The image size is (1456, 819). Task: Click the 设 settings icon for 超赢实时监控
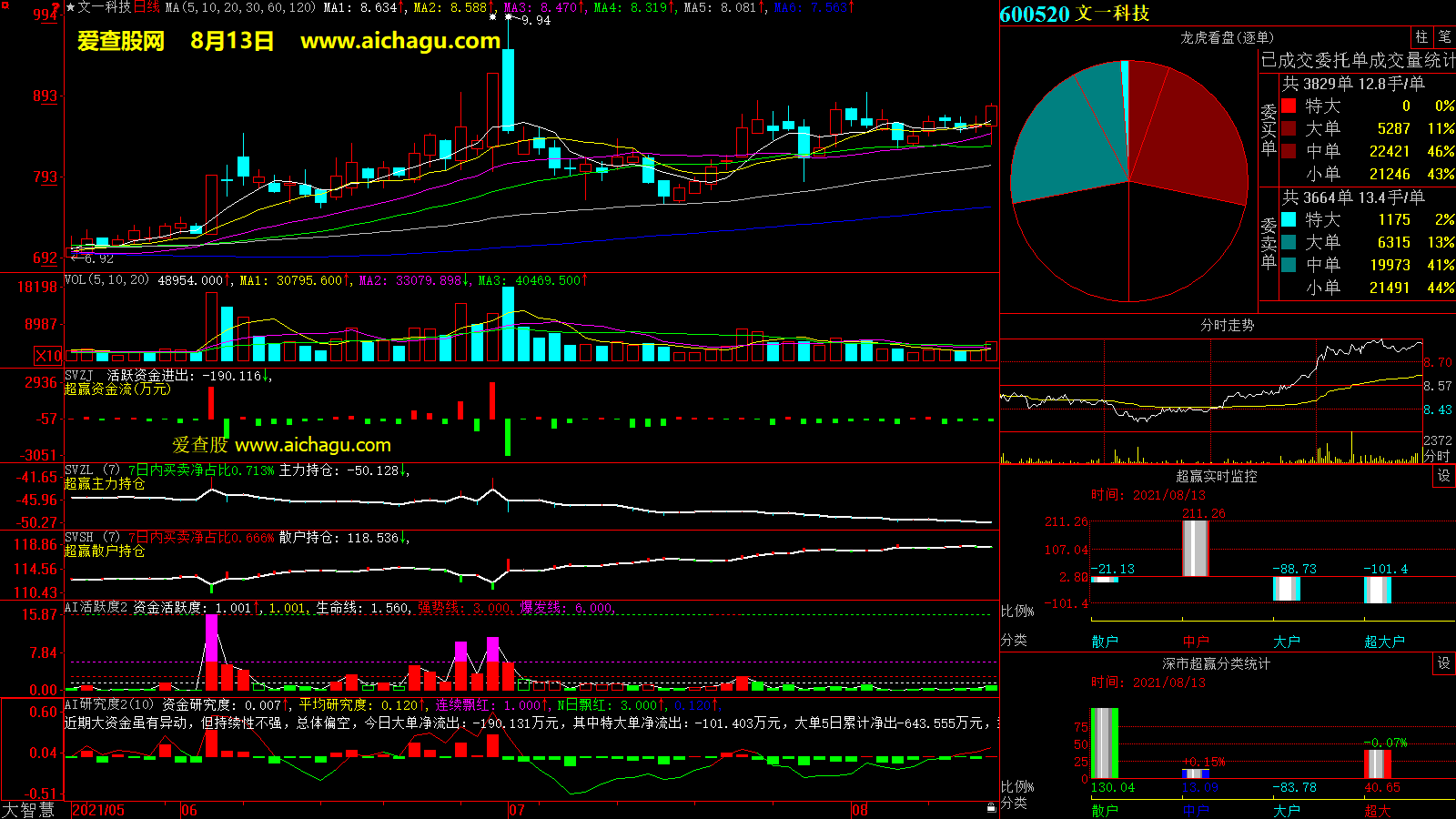(x=1444, y=476)
